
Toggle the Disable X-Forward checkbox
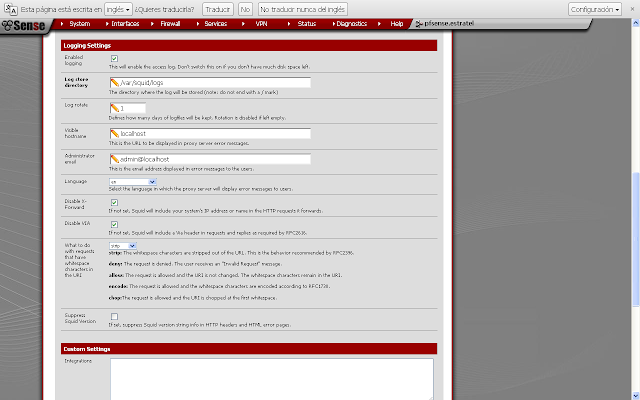114,202
